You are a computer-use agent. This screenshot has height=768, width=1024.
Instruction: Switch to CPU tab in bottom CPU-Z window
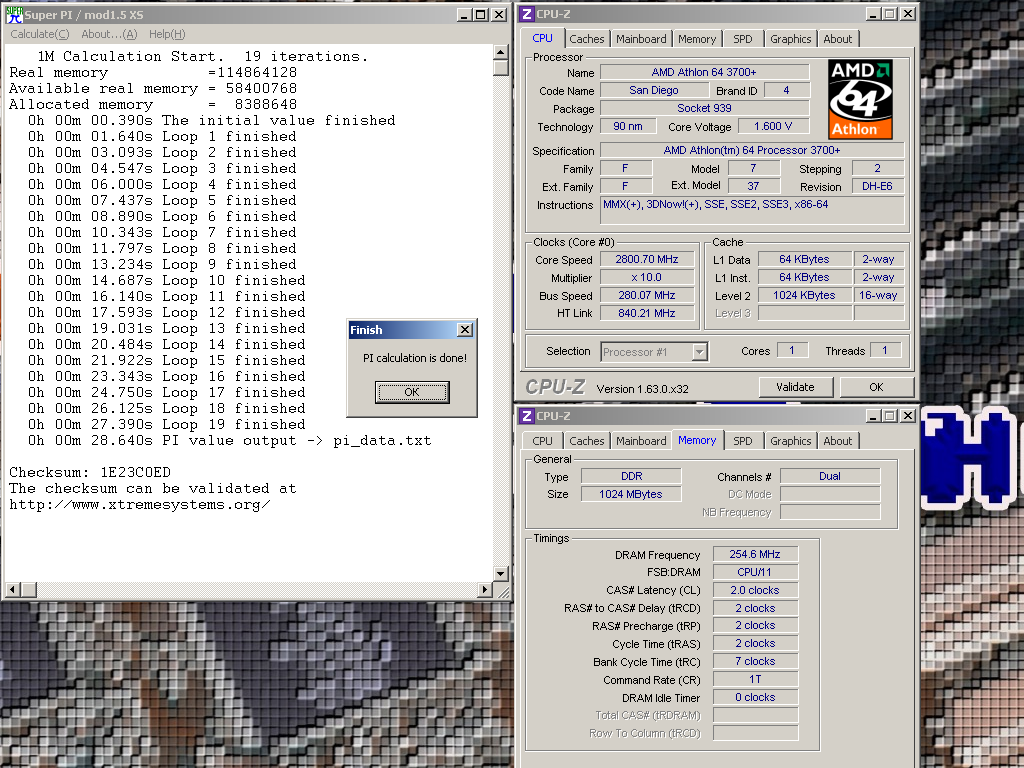(542, 441)
